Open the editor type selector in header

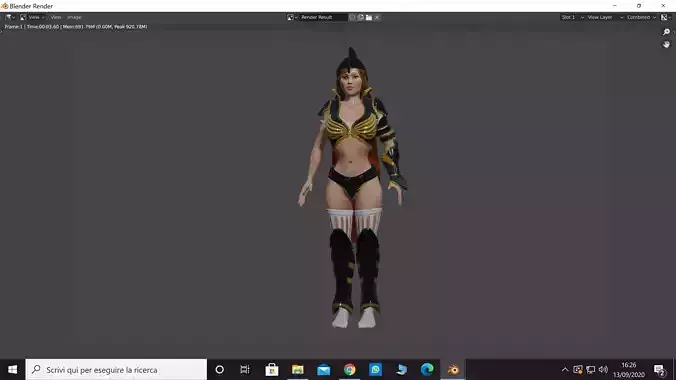click(10, 17)
